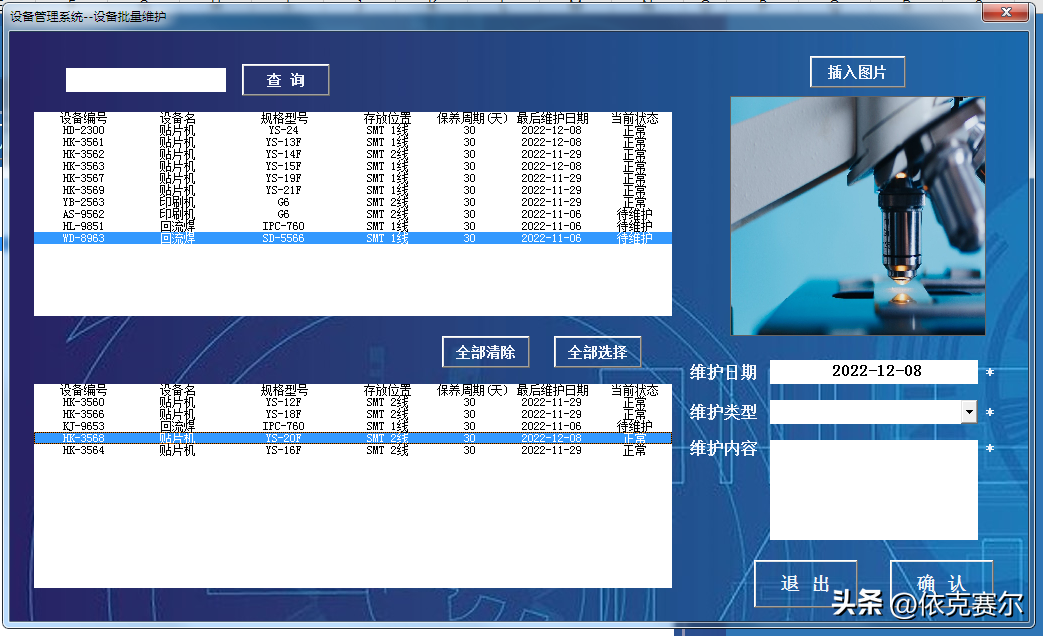Select row KJ-9653 in lower list
This screenshot has width=1043, height=636.
click(x=353, y=426)
